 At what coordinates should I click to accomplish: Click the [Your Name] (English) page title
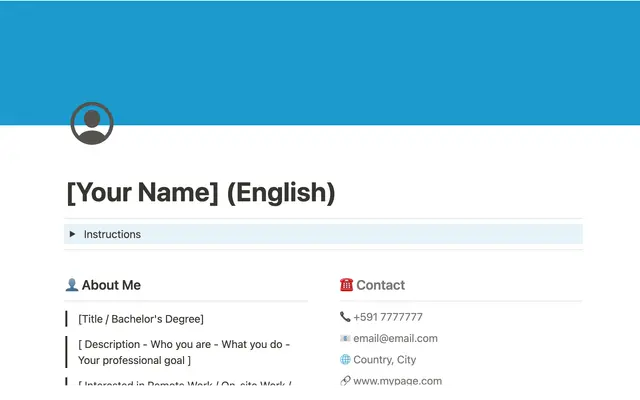tap(200, 192)
